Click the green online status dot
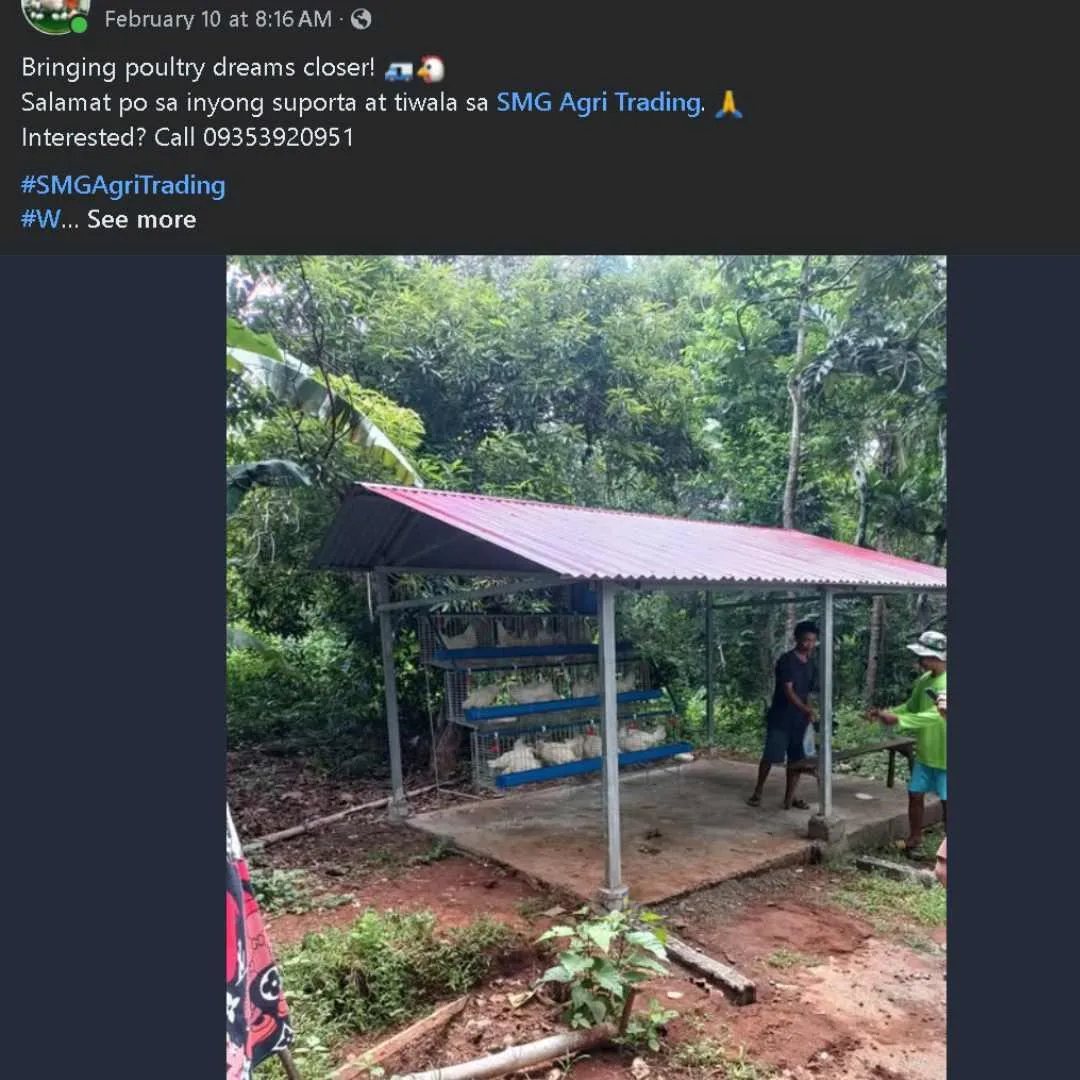The width and height of the screenshot is (1080, 1080). click(79, 25)
